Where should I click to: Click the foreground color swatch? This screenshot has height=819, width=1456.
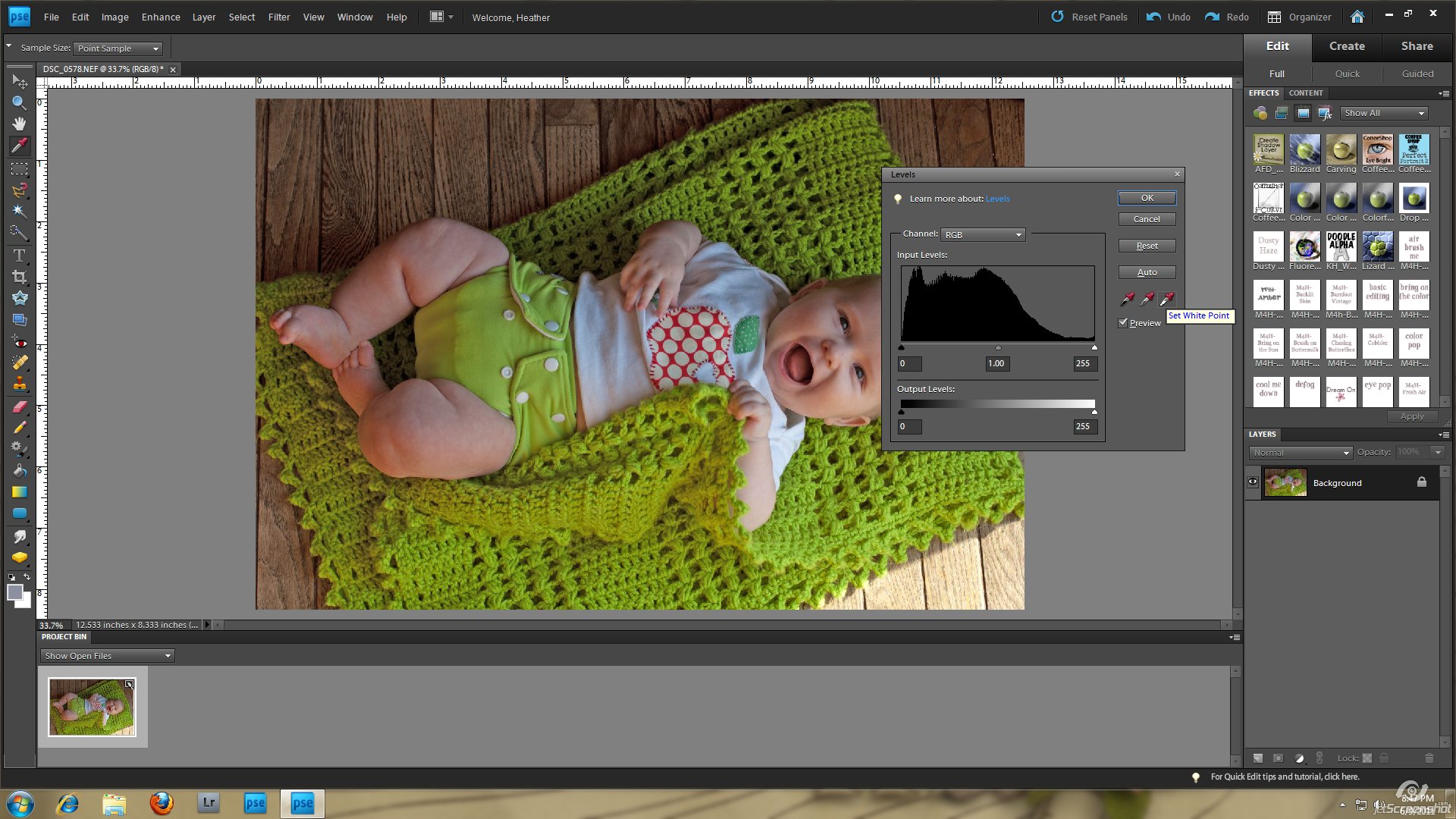click(x=14, y=592)
